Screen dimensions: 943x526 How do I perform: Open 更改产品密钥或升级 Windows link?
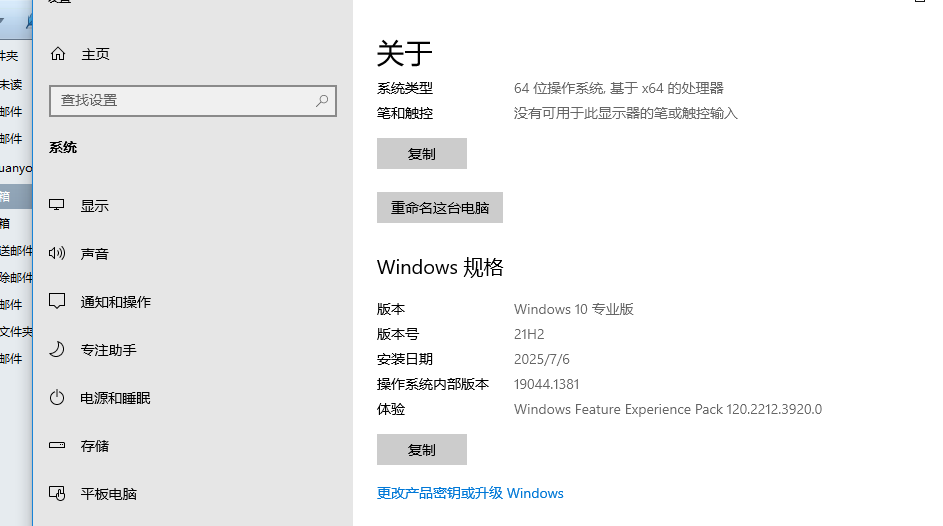[470, 494]
